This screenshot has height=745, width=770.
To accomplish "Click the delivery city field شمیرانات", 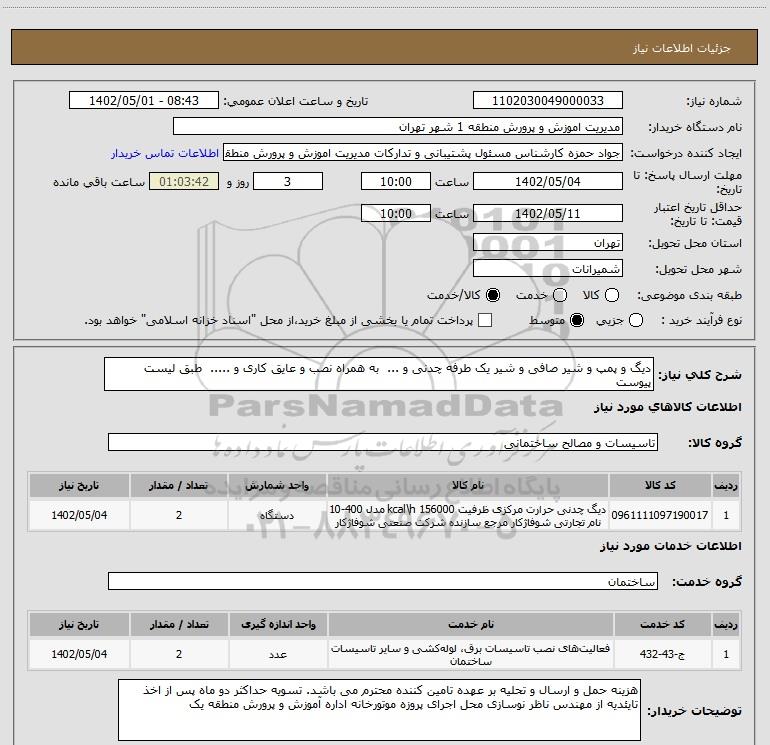I will 548,268.
